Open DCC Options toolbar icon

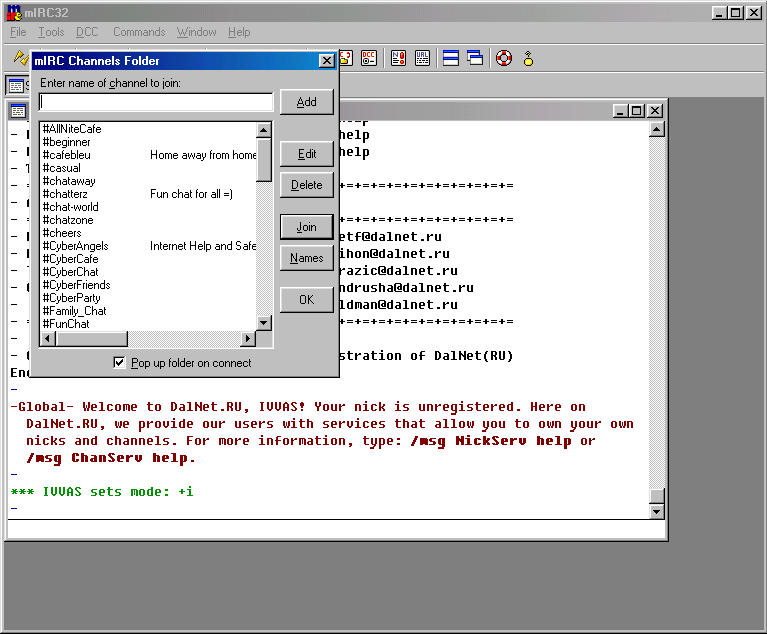coord(369,58)
